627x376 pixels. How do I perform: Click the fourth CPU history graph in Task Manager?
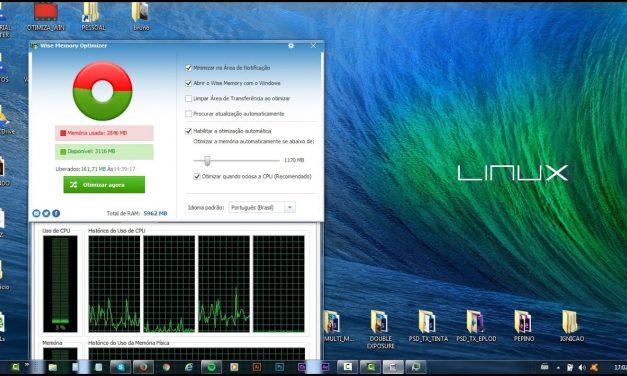(x=279, y=284)
